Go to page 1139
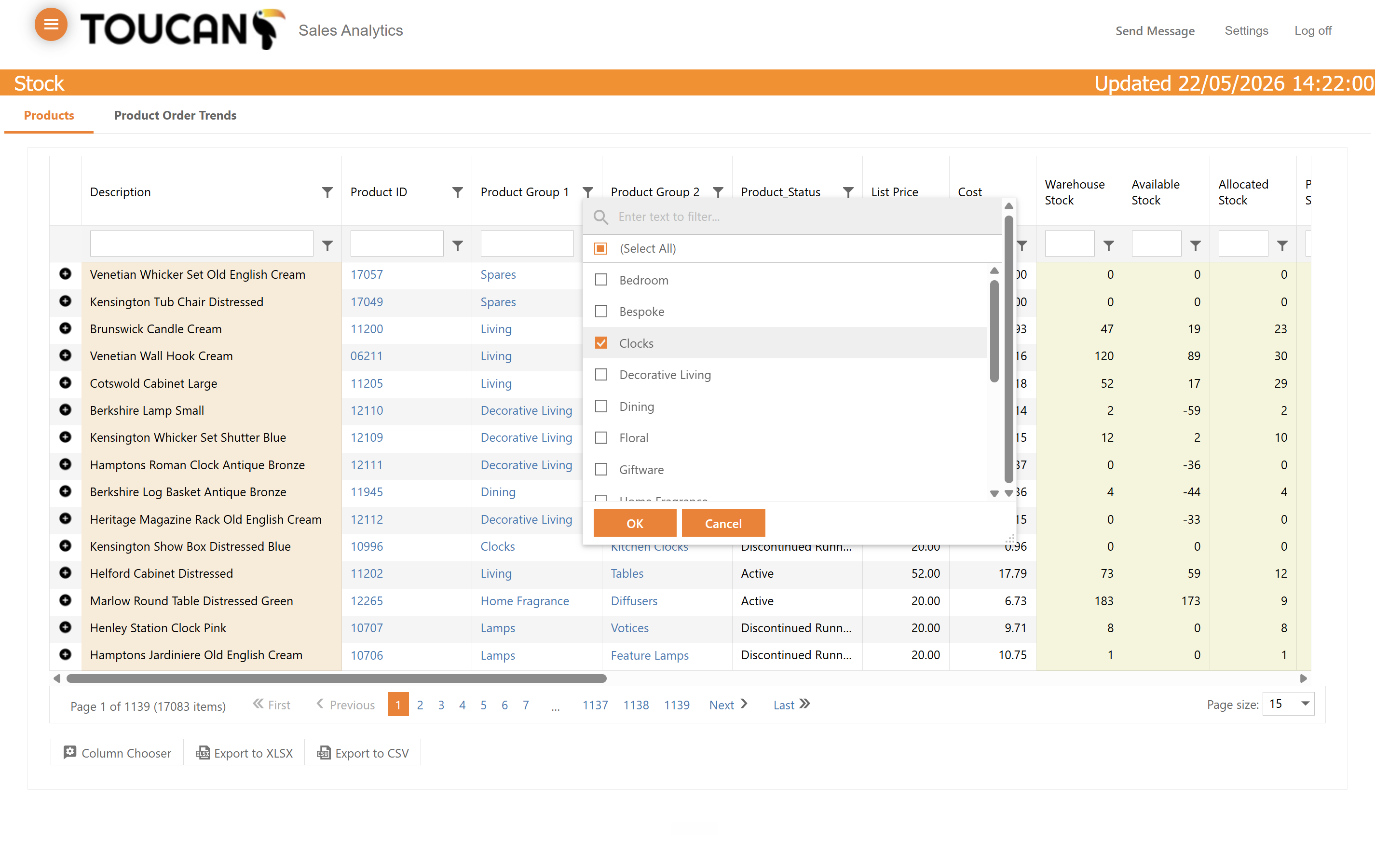 point(677,705)
